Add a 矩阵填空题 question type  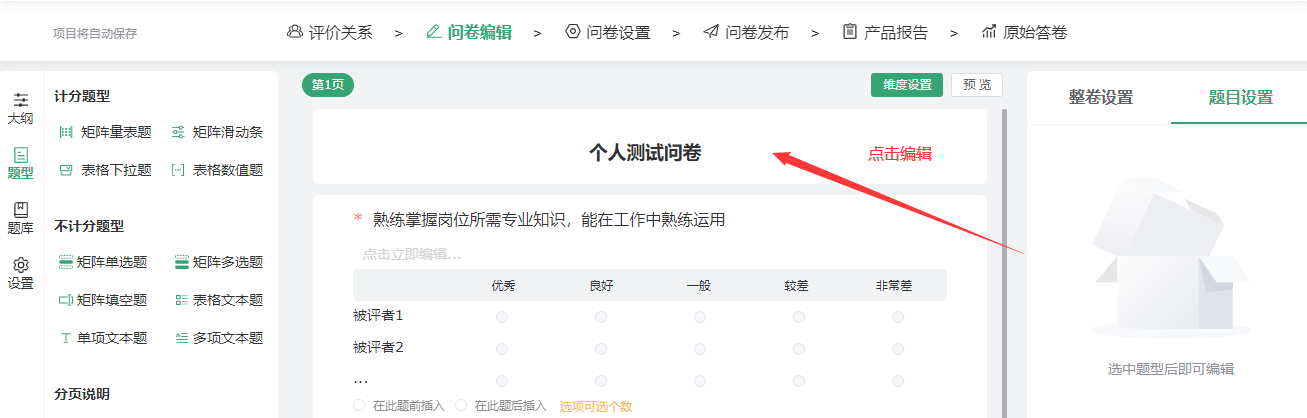[x=103, y=300]
